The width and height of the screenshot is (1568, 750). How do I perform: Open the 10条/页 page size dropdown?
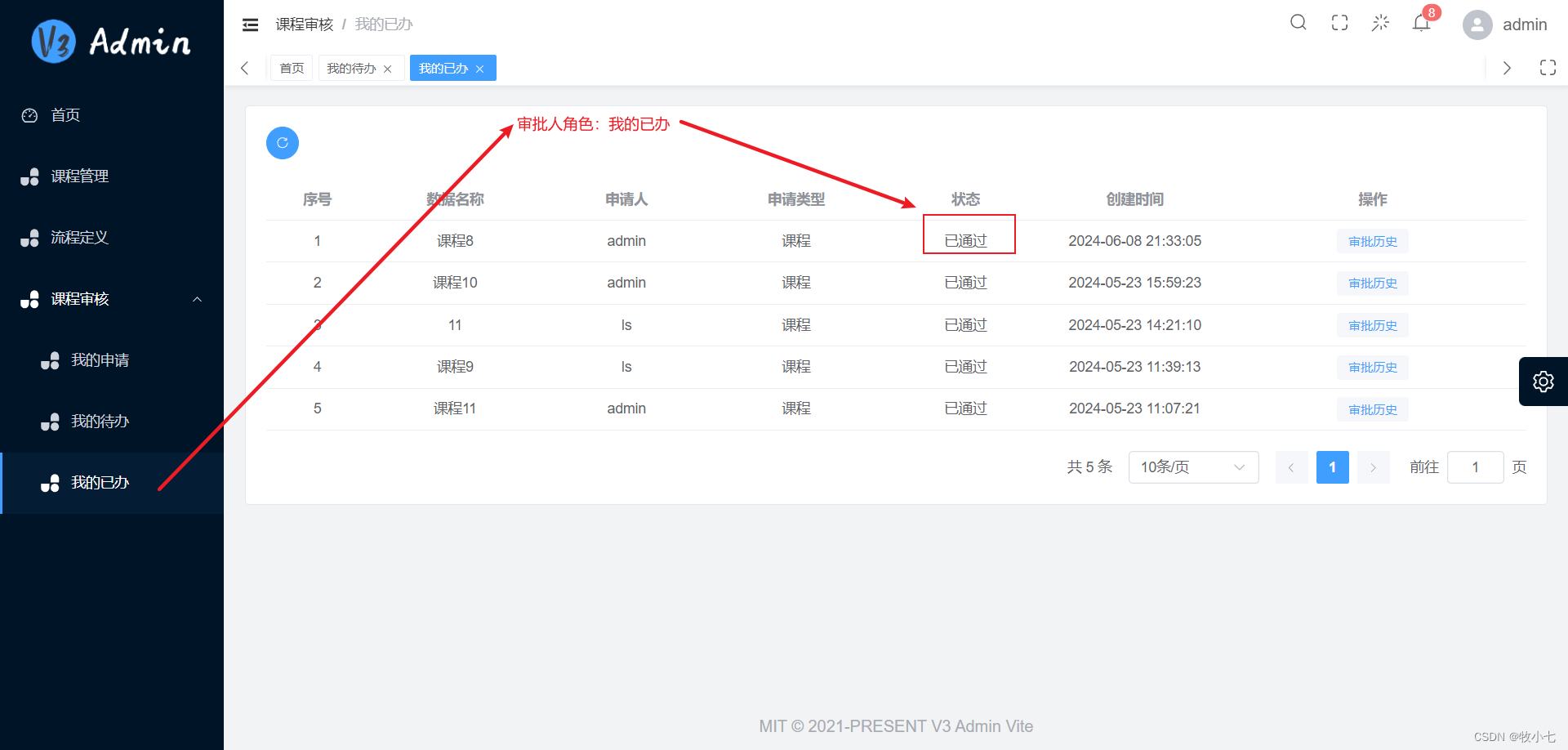point(1193,467)
